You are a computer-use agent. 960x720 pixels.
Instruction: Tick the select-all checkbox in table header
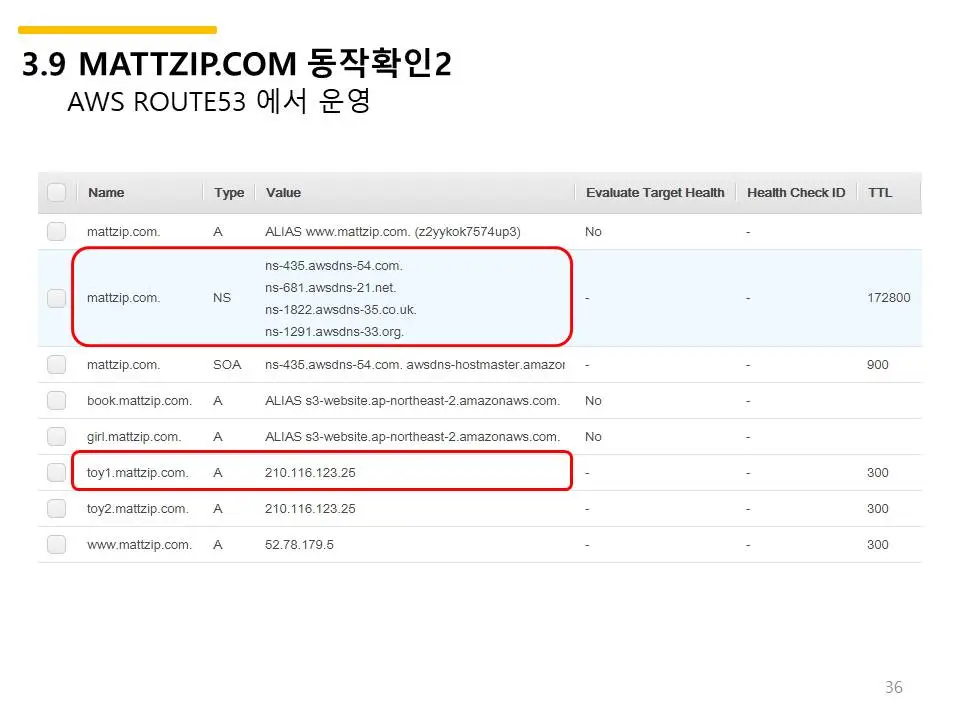56,192
